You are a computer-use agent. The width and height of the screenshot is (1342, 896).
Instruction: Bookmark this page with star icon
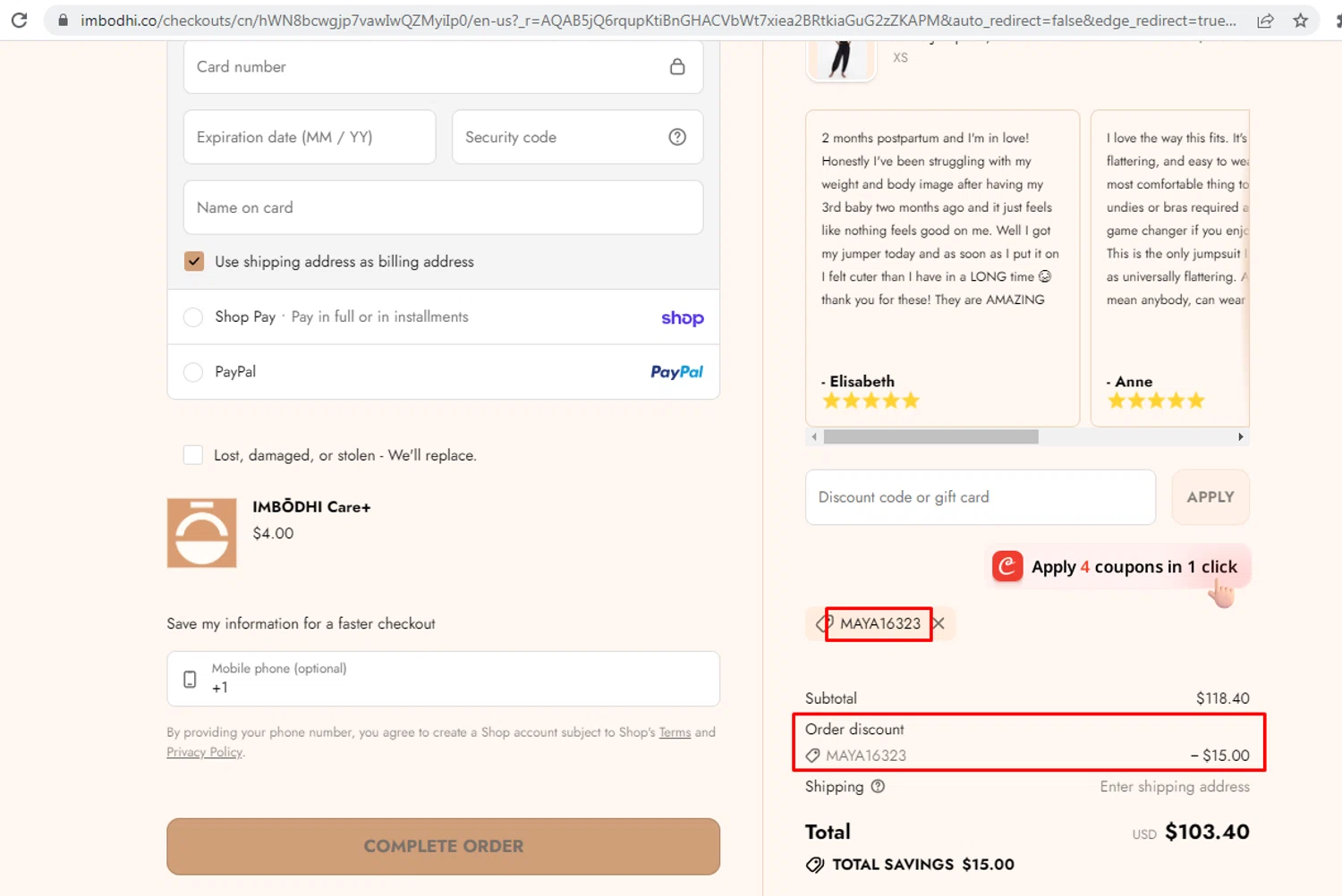1301,20
